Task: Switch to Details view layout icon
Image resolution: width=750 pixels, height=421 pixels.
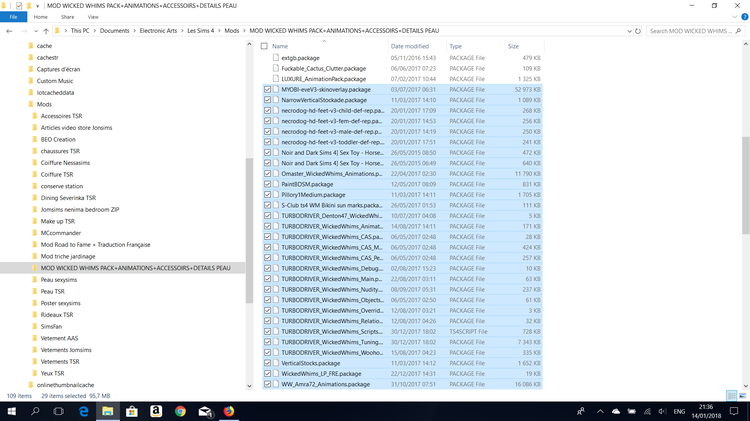Action: 731,396
